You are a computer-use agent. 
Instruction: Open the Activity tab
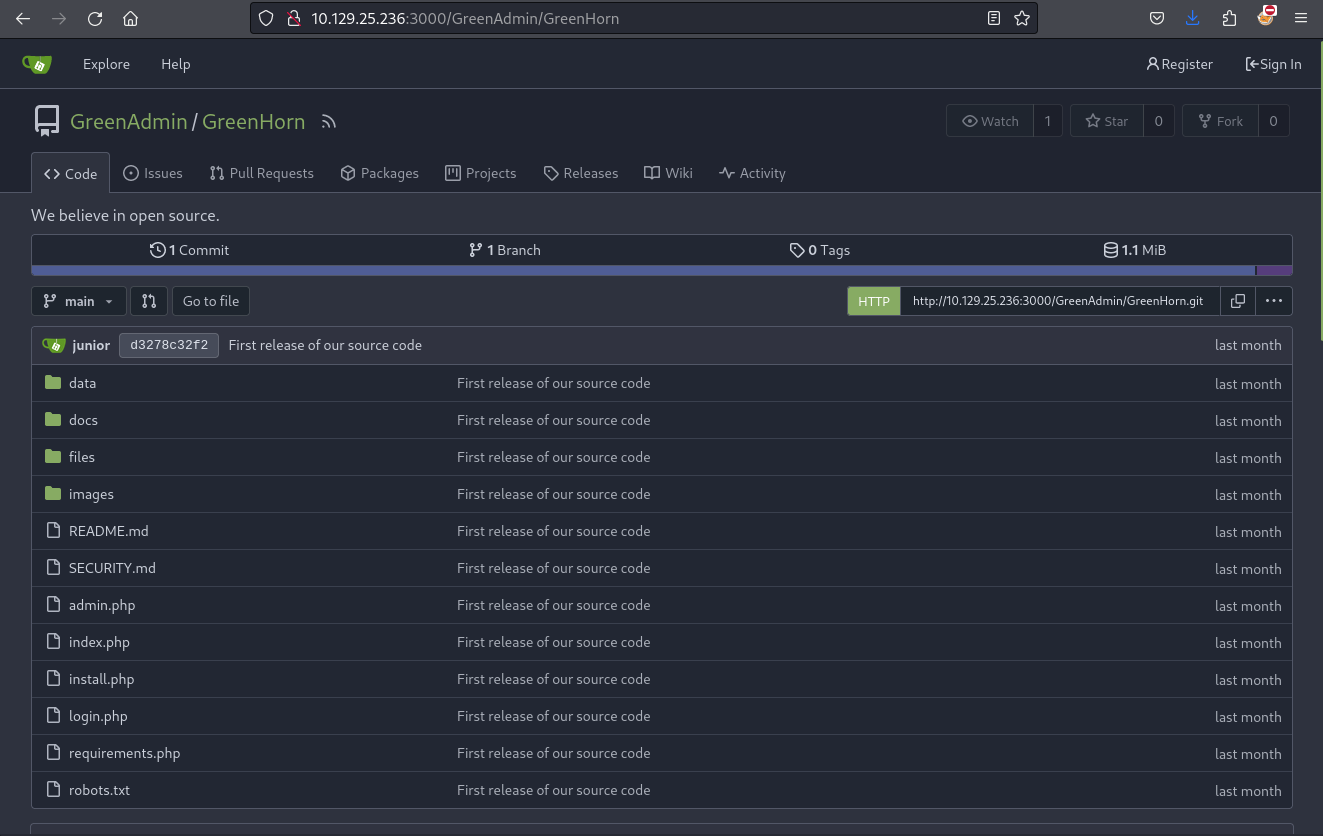[752, 173]
